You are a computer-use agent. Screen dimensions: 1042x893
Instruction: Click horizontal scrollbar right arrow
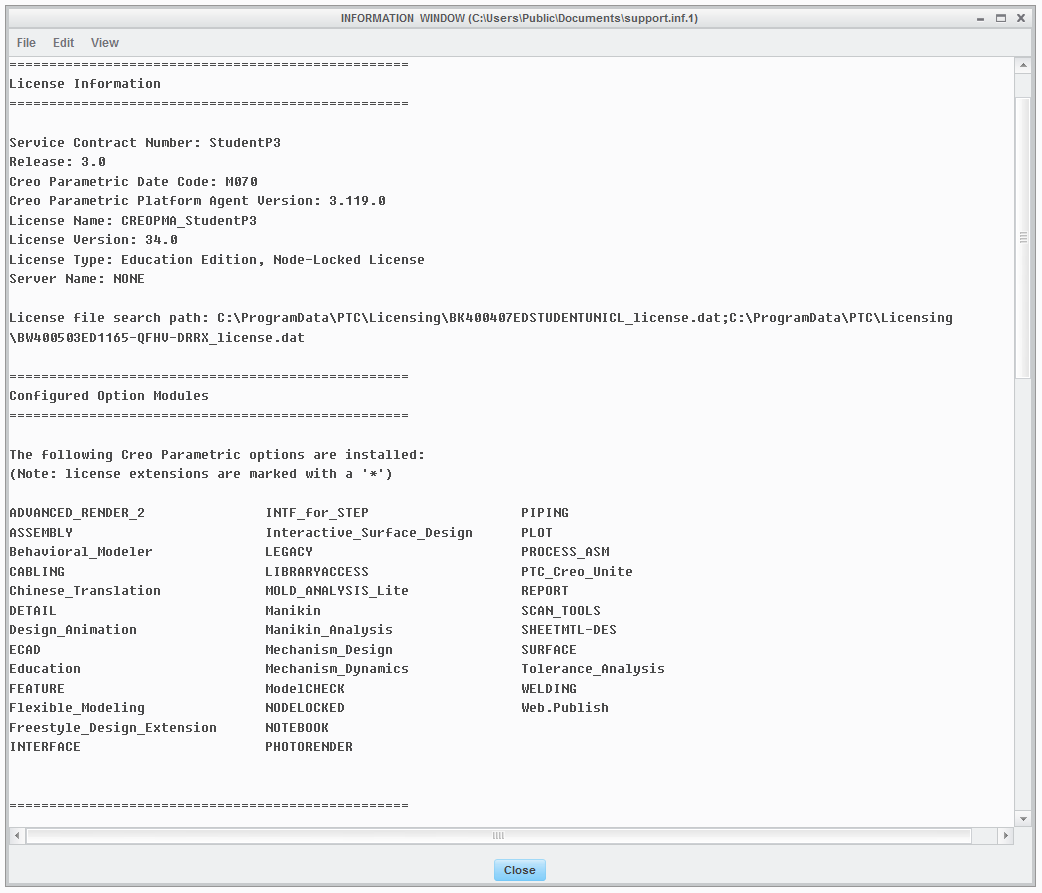pos(1005,836)
